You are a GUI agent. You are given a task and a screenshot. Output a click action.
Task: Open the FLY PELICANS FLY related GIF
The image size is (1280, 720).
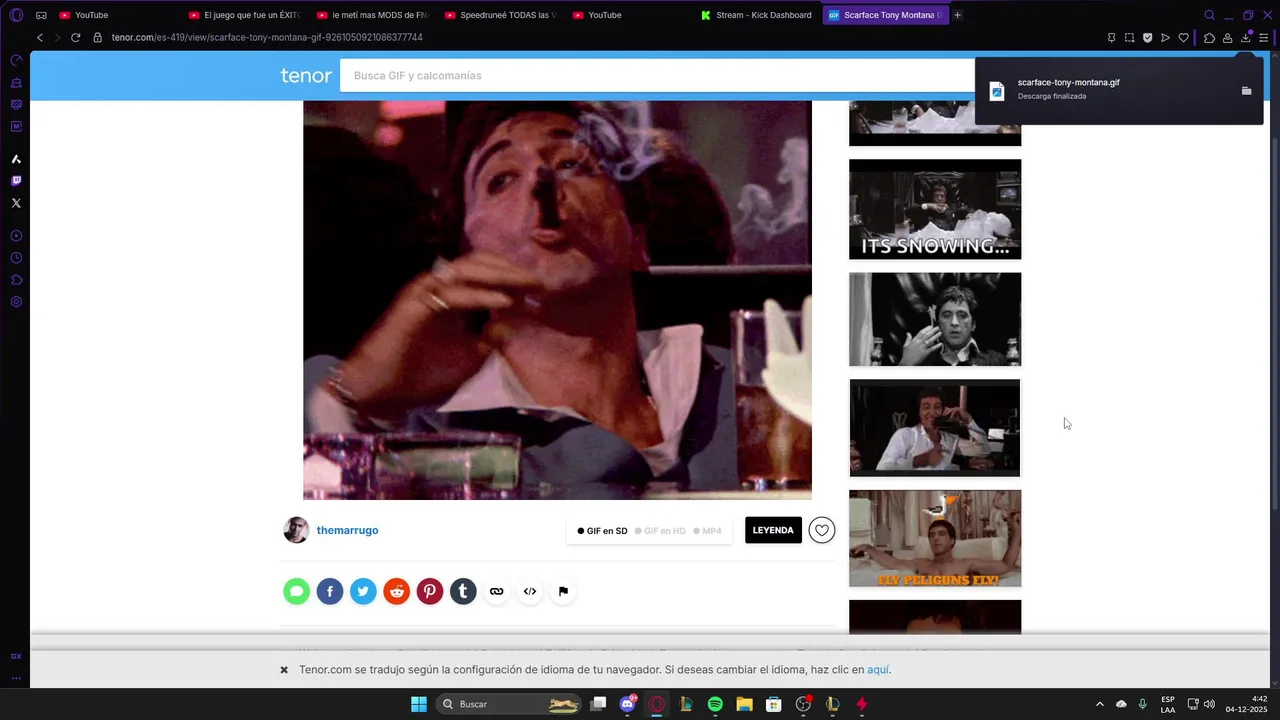pos(935,538)
